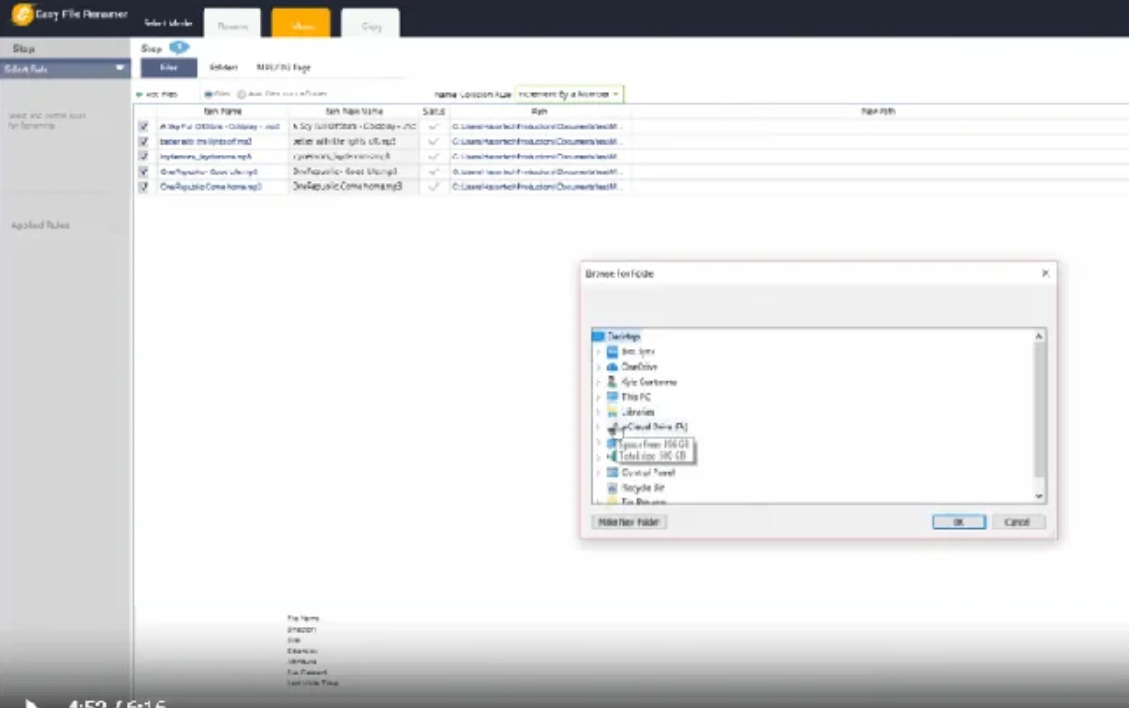1129x708 pixels.
Task: Click the Make New Folder button
Action: click(x=629, y=522)
